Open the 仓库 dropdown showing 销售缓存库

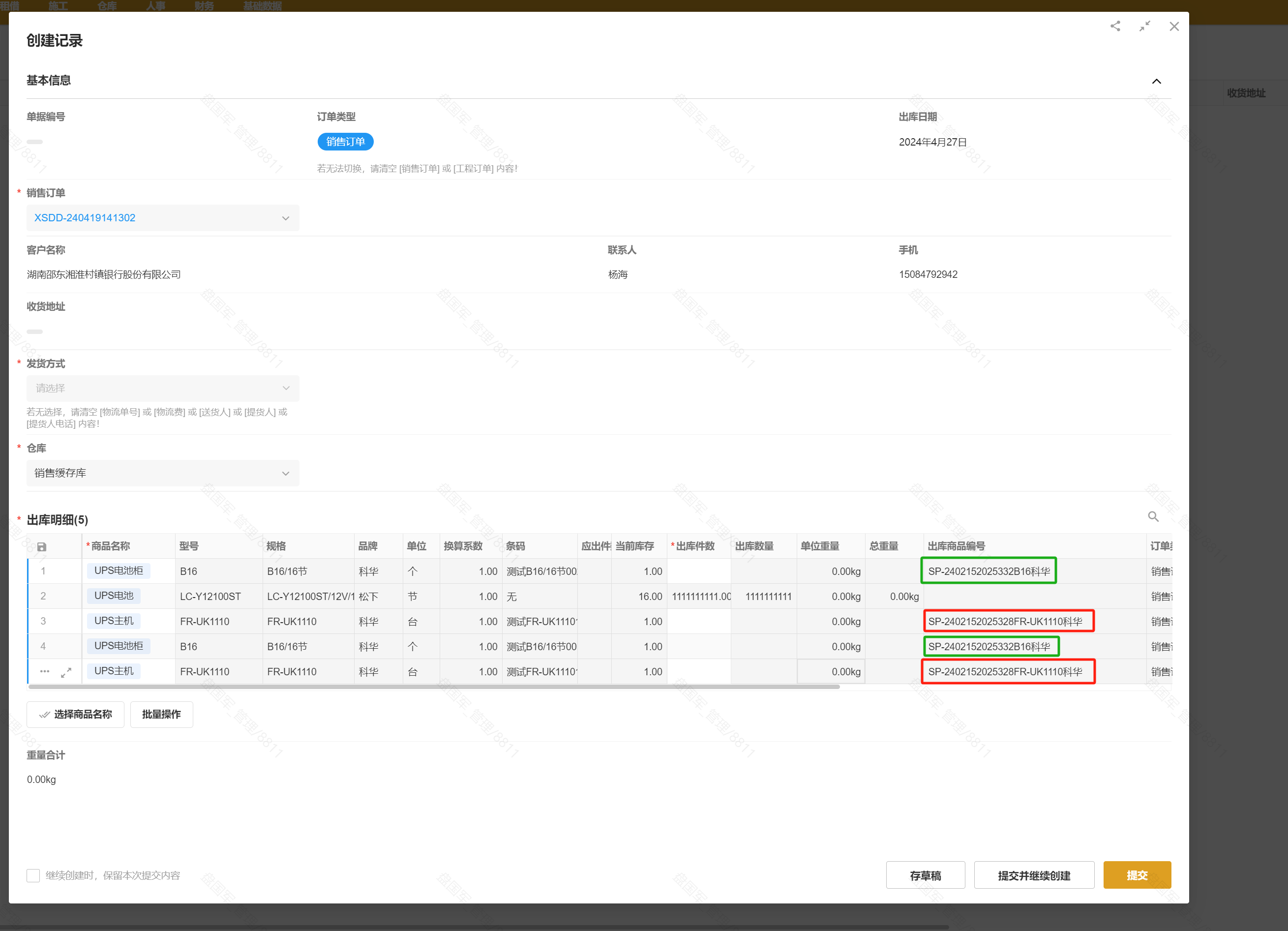pos(162,473)
